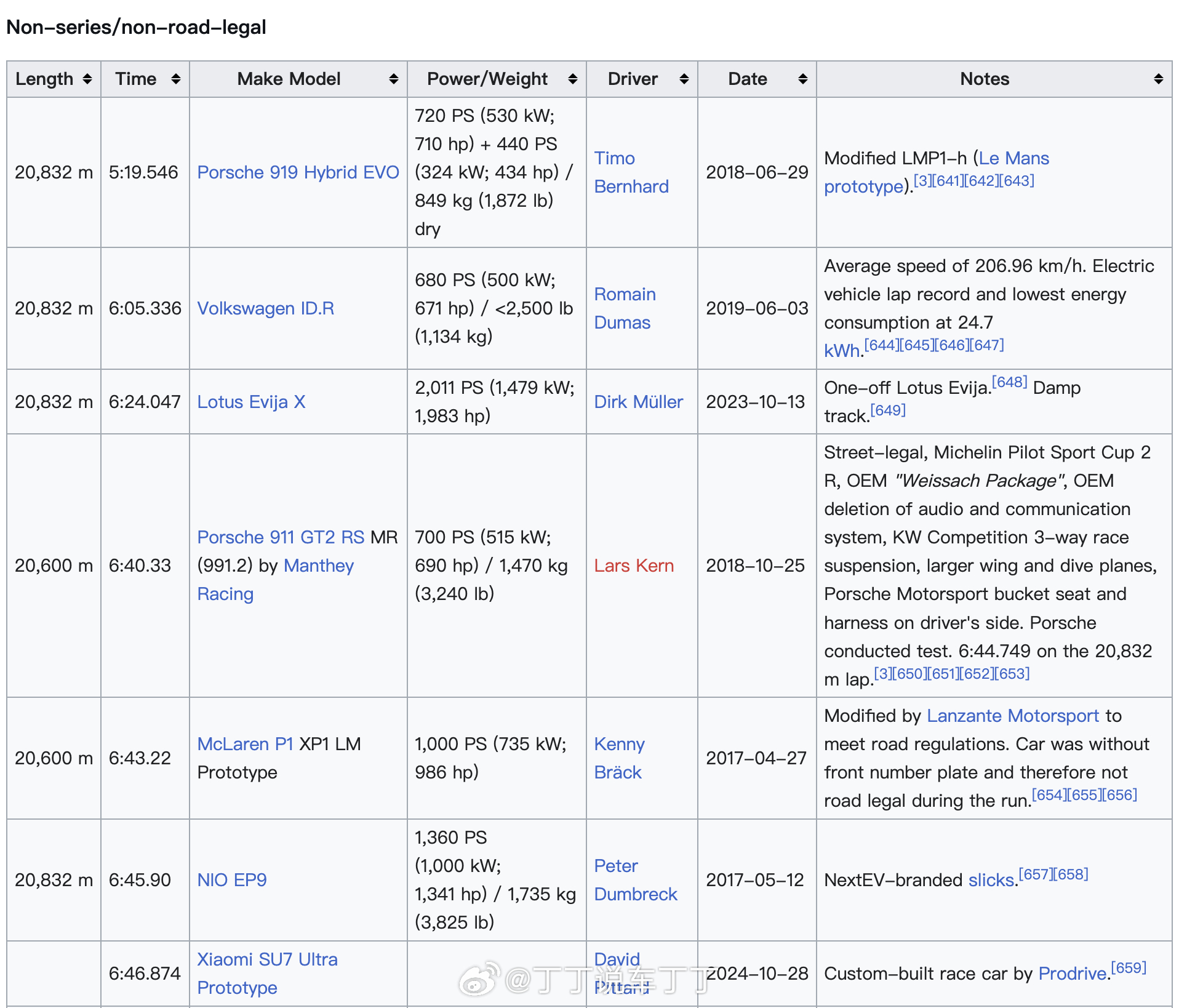Image resolution: width=1179 pixels, height=1008 pixels.
Task: Open citation [658] reference
Action: 1071,874
